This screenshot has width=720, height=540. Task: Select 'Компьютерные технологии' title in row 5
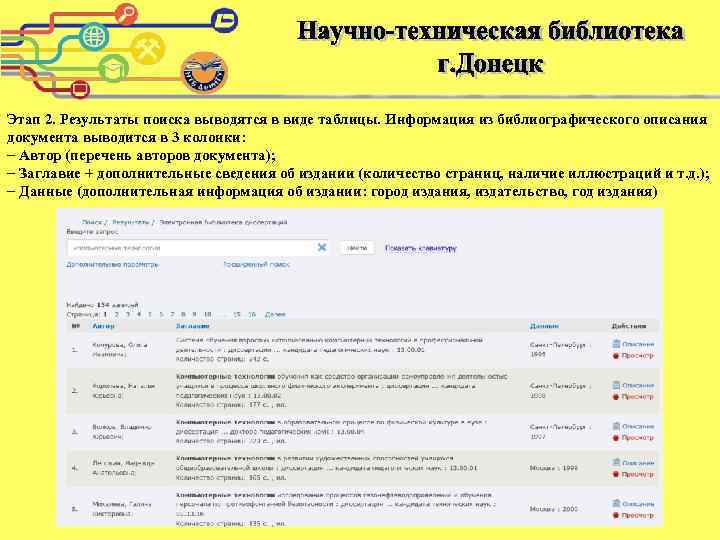tap(225, 495)
